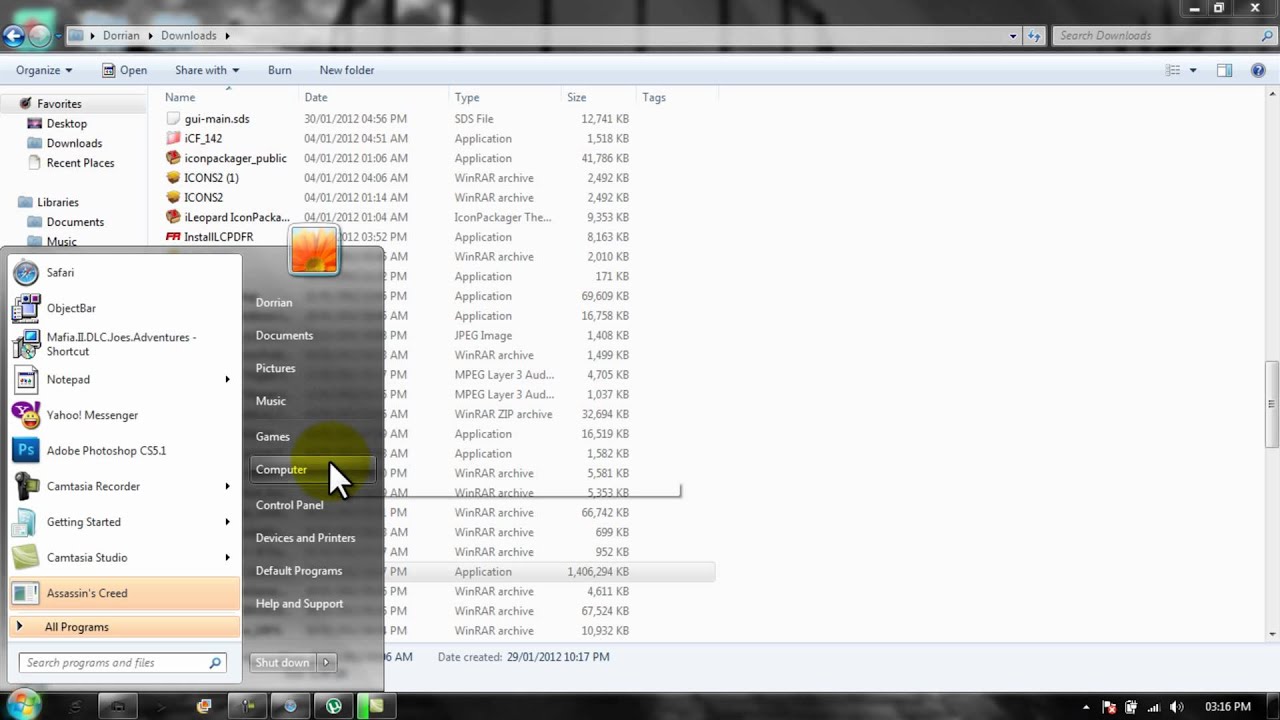Click the uTorrent taskbar icon
Viewport: 1280px width, 720px height.
(334, 706)
